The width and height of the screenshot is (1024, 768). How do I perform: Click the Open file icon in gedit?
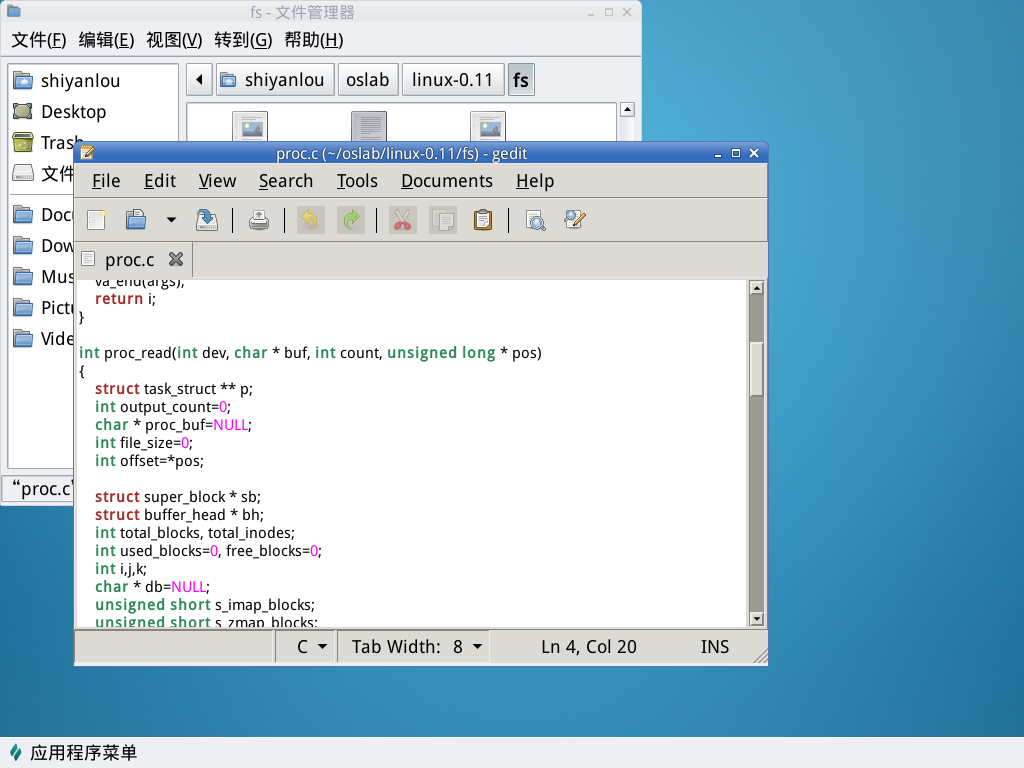(x=136, y=220)
